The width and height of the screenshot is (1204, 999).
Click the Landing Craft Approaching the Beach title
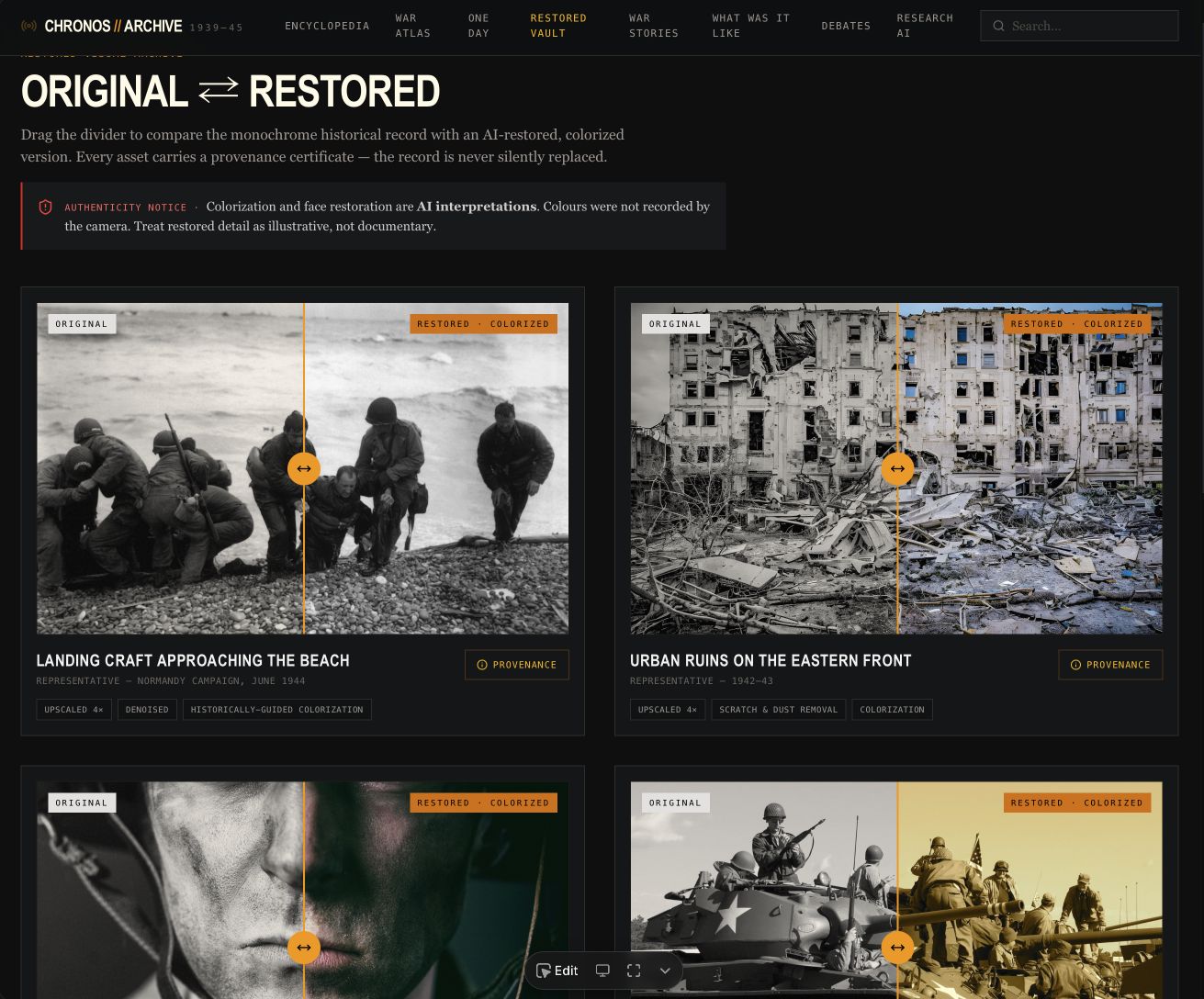[193, 660]
